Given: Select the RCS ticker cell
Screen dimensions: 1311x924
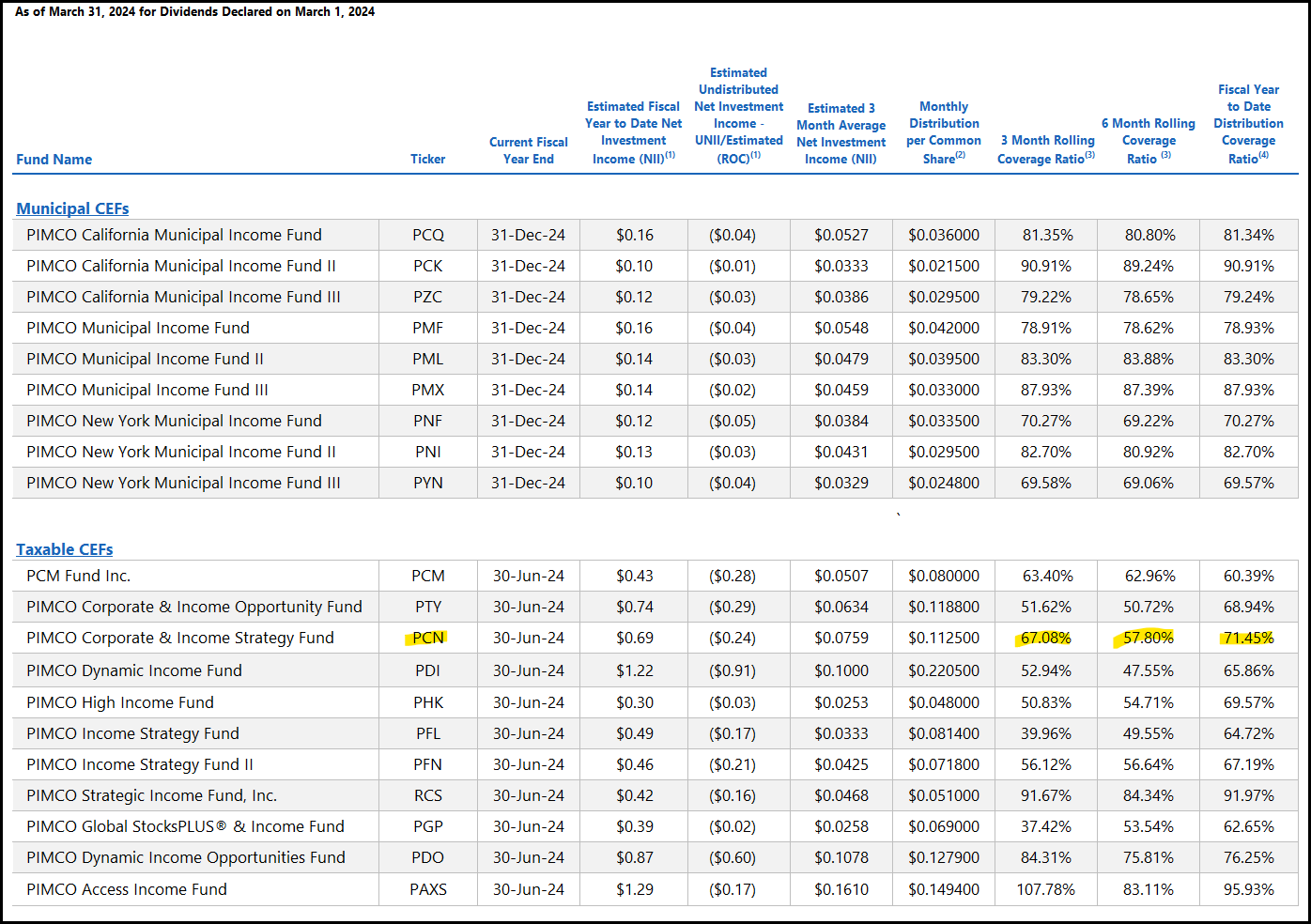Looking at the screenshot, I should 428,795.
